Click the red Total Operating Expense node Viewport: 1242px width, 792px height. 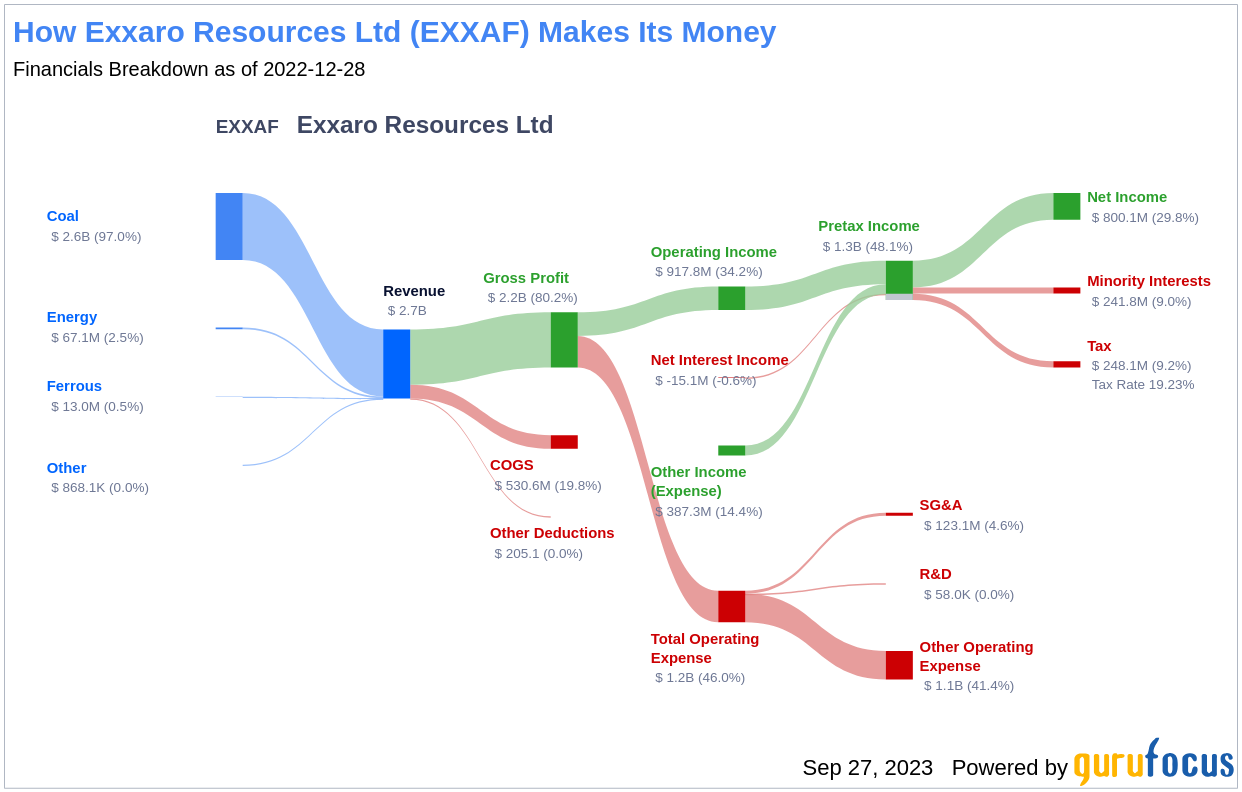pyautogui.click(x=731, y=606)
